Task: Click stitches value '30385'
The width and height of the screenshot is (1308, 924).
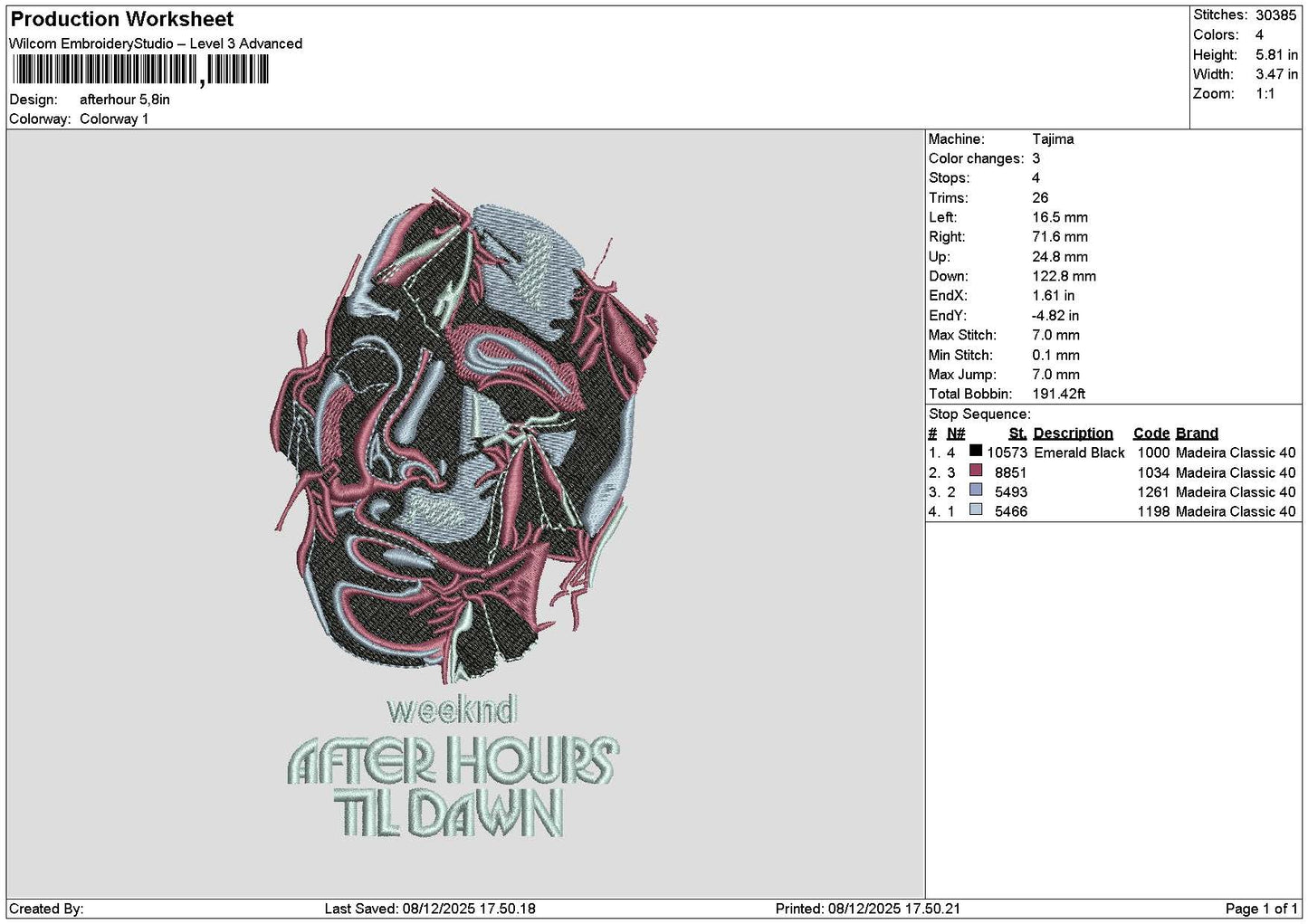Action: click(x=1275, y=14)
